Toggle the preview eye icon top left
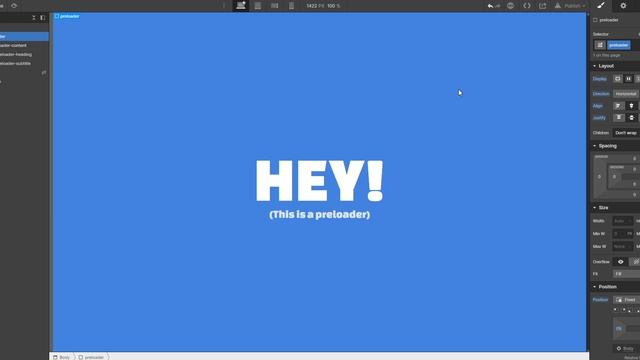Image resolution: width=640 pixels, height=360 pixels. [14, 6]
